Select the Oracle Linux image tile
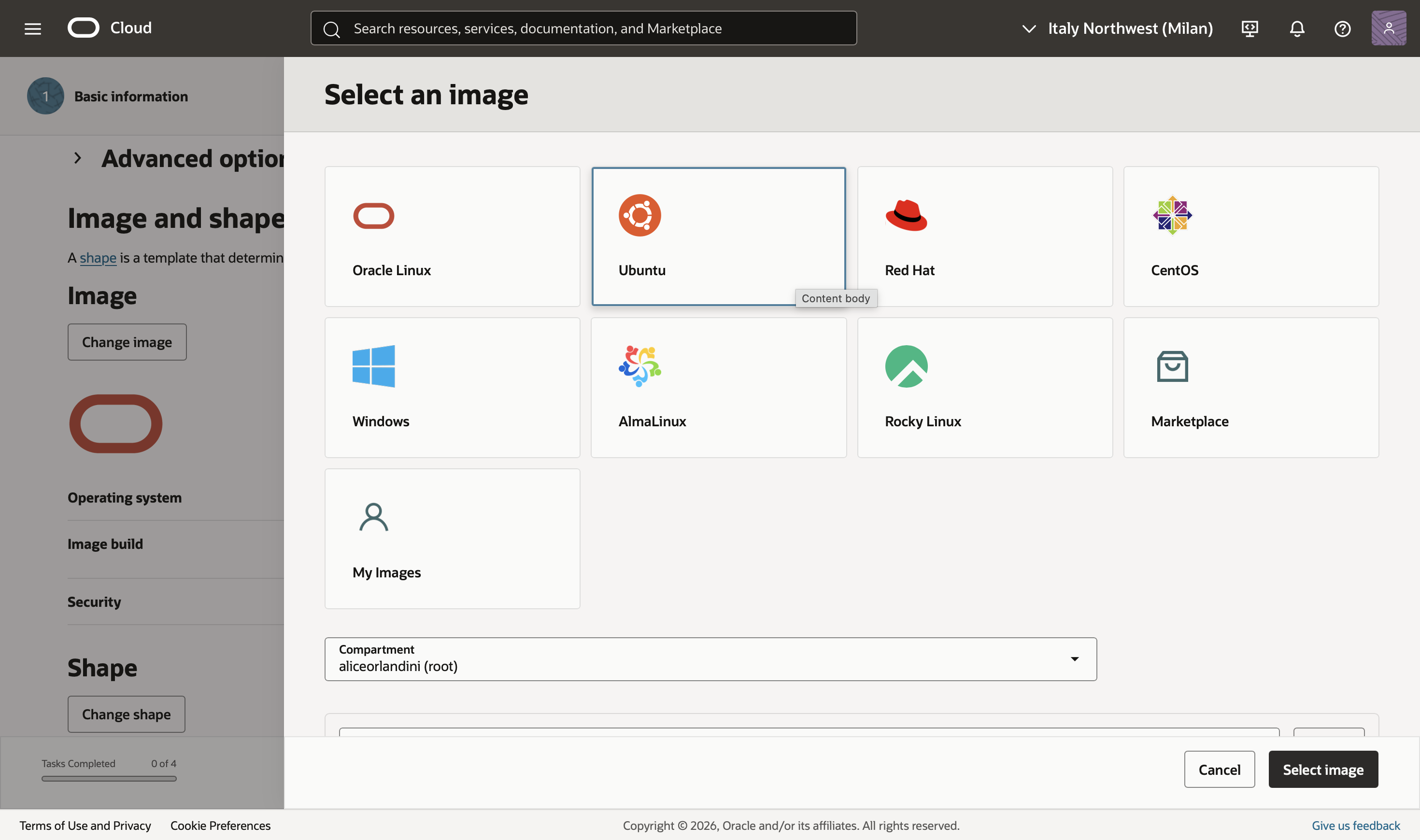 452,236
